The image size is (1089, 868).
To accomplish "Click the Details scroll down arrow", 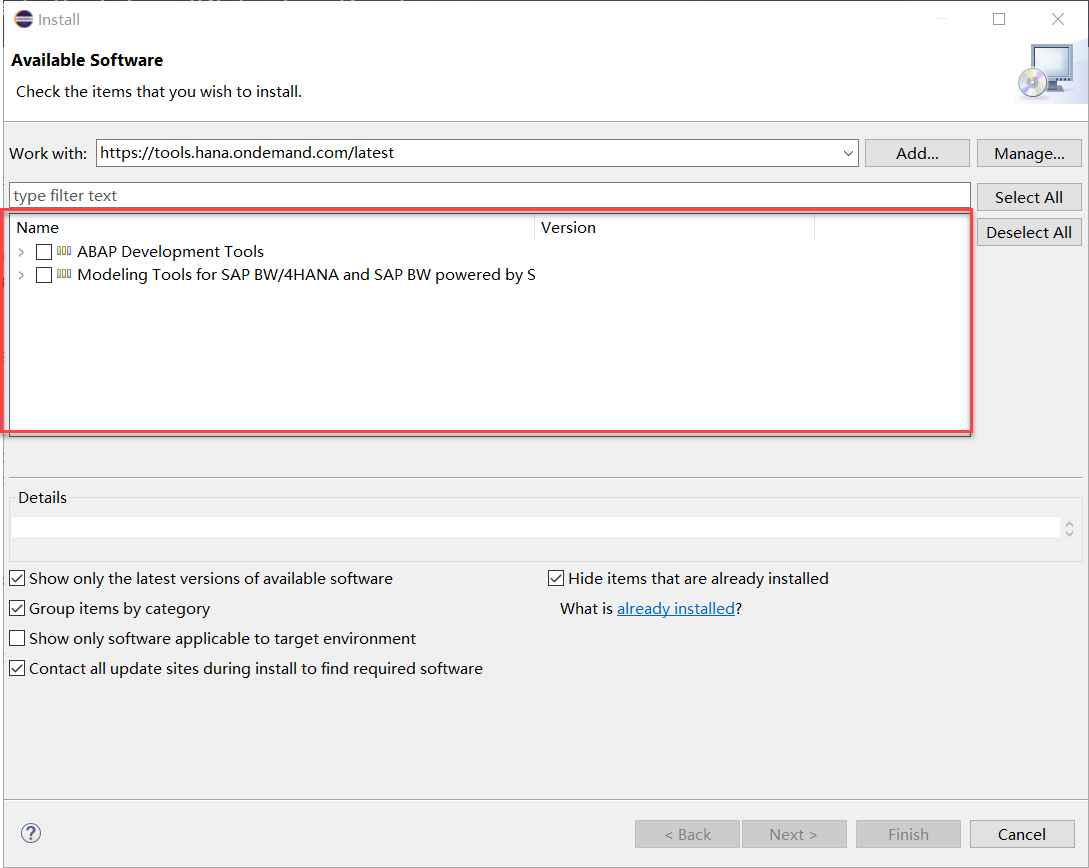I will click(x=1070, y=533).
